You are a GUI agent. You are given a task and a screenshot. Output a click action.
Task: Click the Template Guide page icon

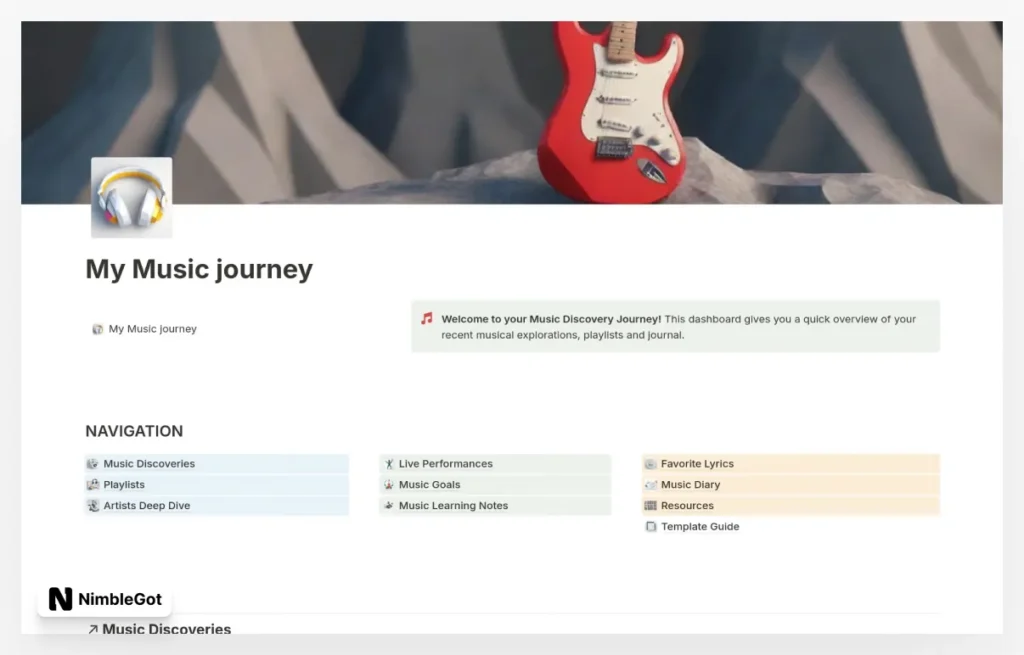[x=651, y=526]
